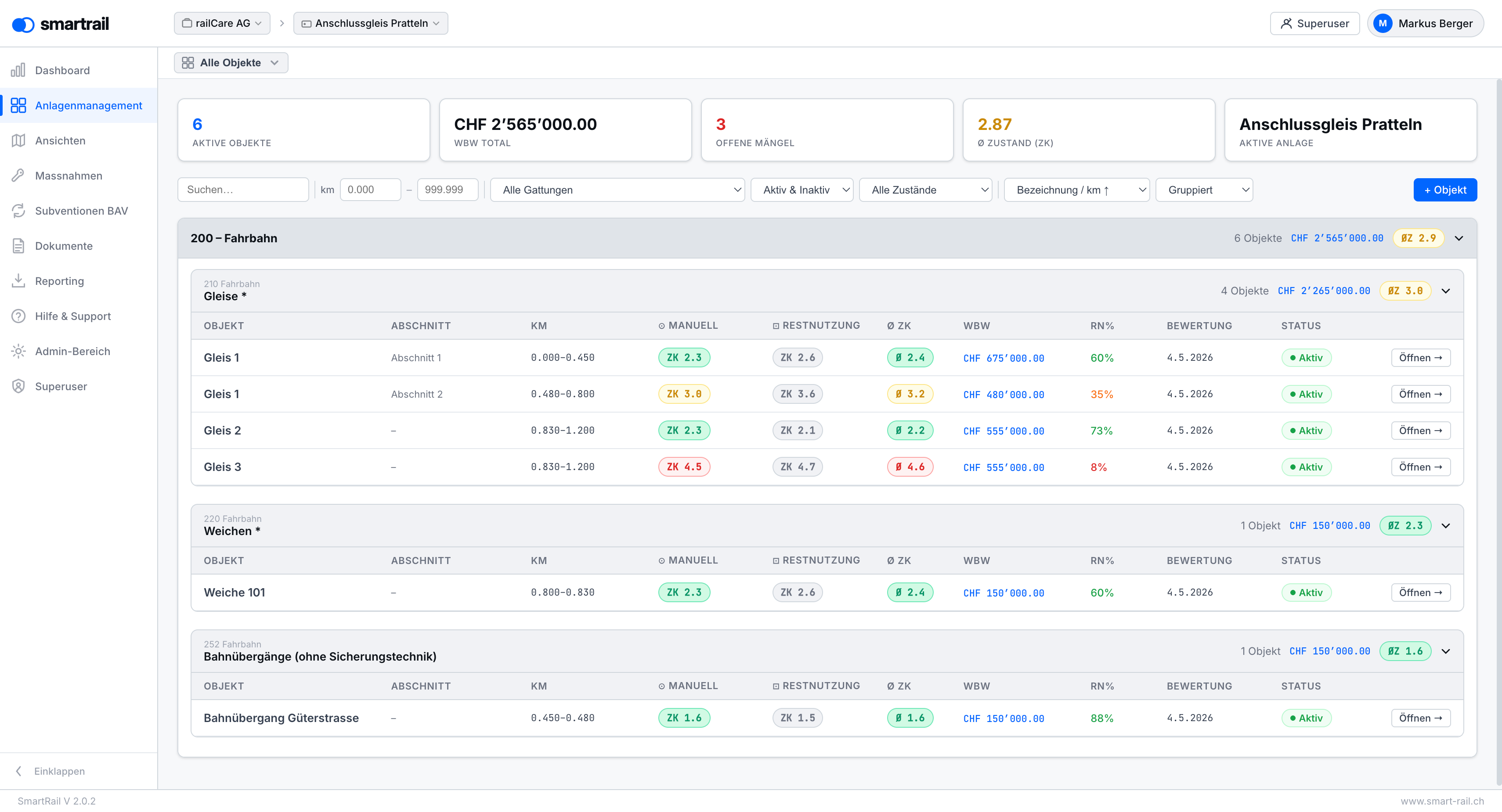The width and height of the screenshot is (1502, 812).
Task: Click the Reporting download icon
Action: click(x=18, y=281)
